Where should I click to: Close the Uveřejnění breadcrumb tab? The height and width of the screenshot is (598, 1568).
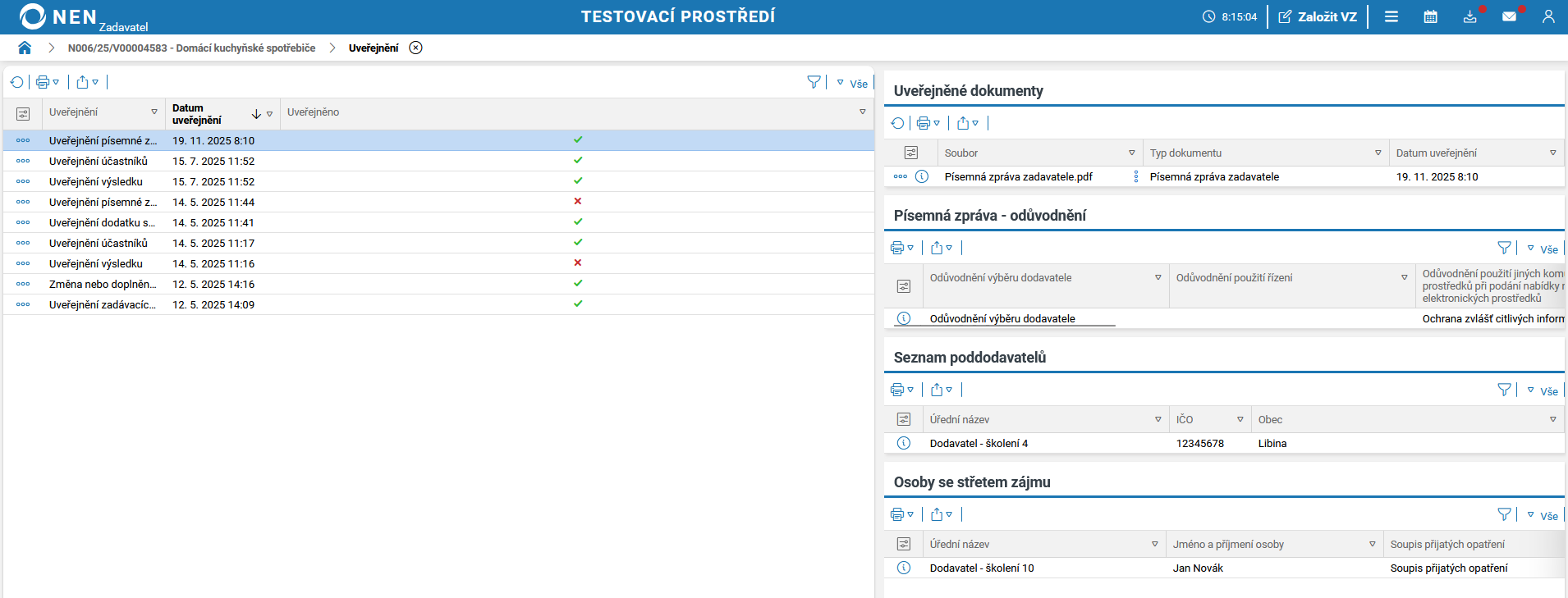click(x=416, y=48)
